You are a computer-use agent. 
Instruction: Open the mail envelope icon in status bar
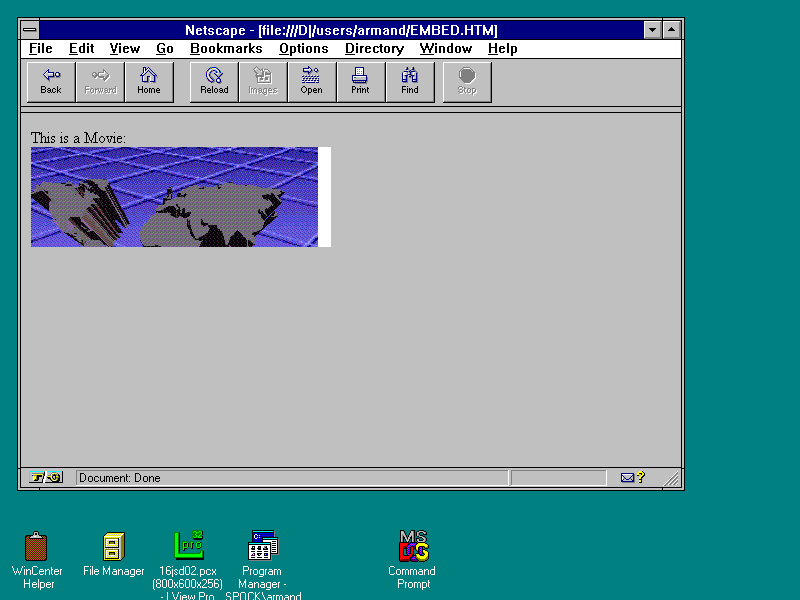coord(628,478)
